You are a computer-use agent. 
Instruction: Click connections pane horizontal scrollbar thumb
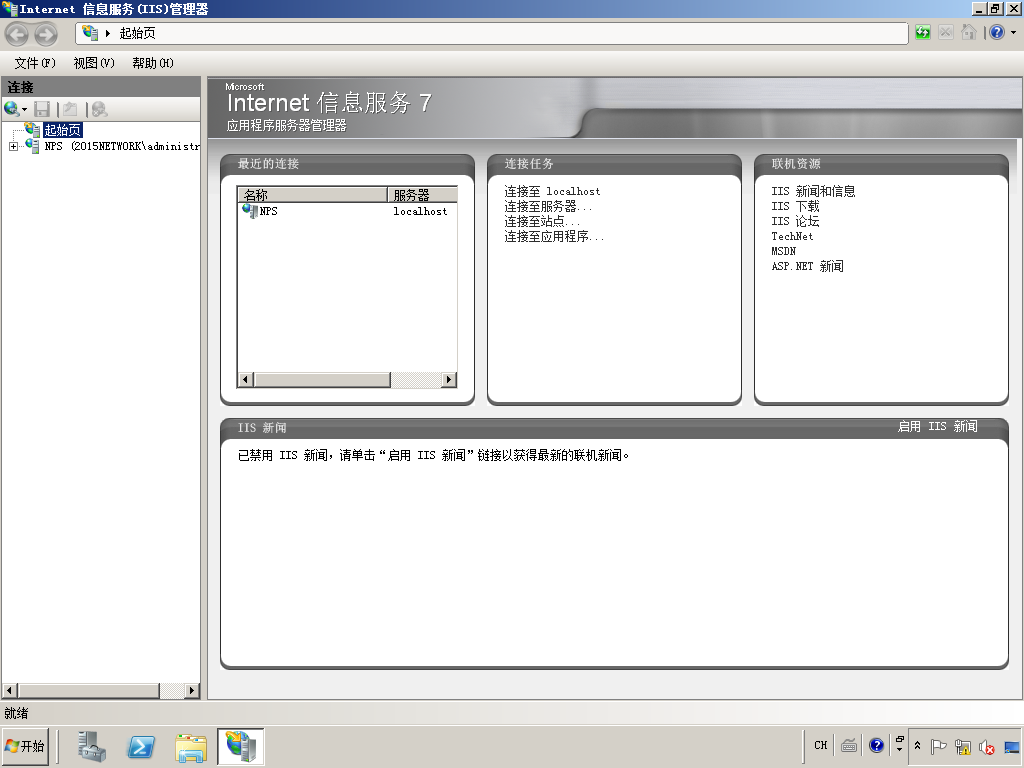click(89, 690)
